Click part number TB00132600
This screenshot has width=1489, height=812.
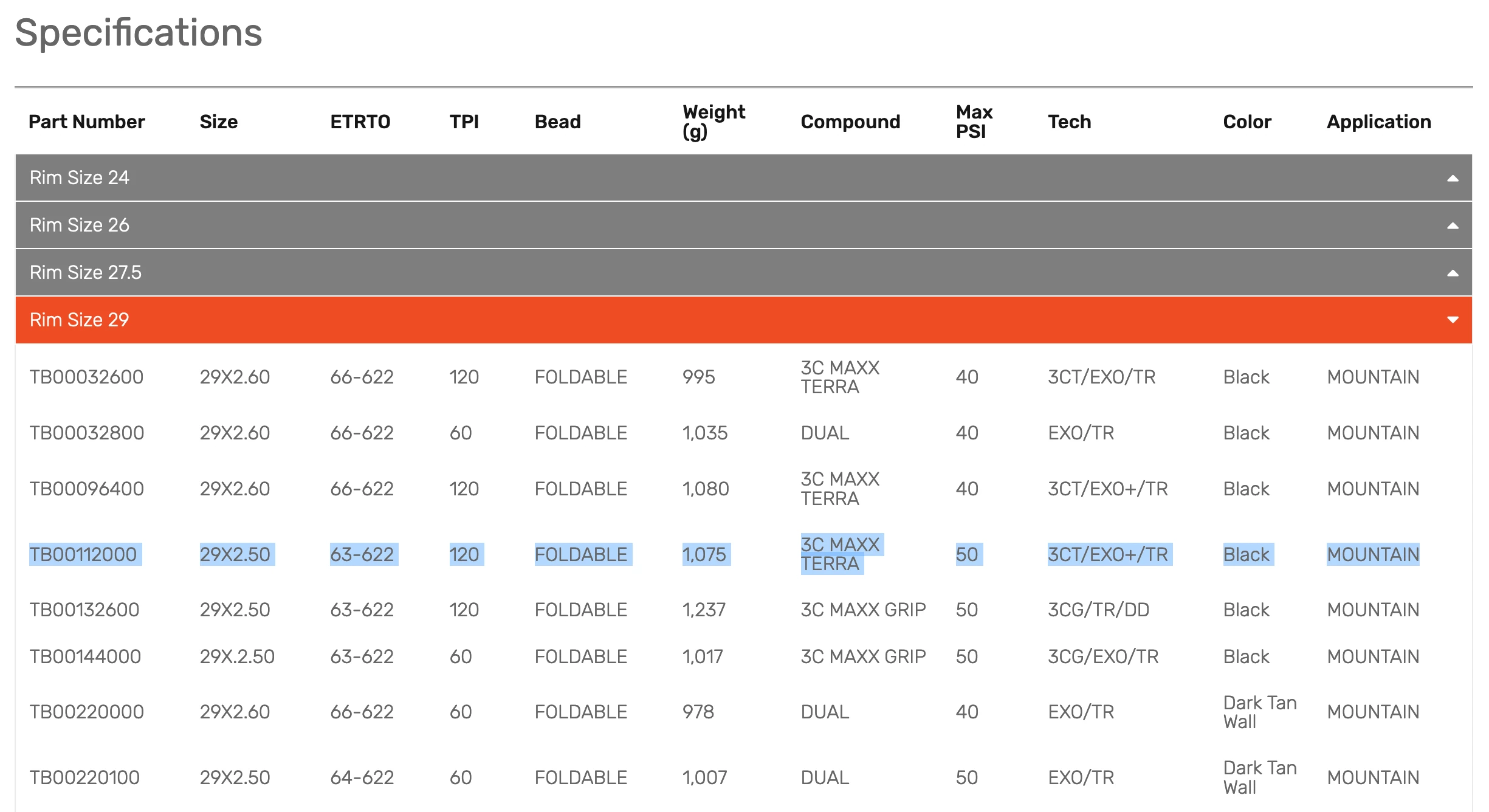[x=84, y=610]
